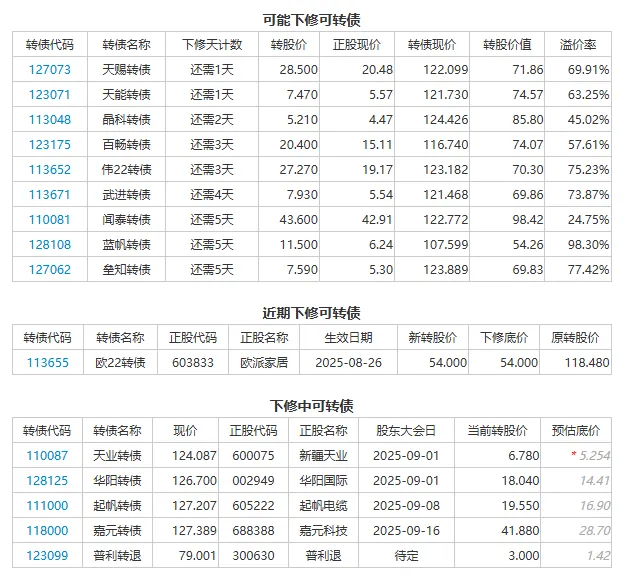Viewport: 640px width, 578px height.
Task: Click the 当前转股价 column header
Action: pyautogui.click(x=497, y=431)
